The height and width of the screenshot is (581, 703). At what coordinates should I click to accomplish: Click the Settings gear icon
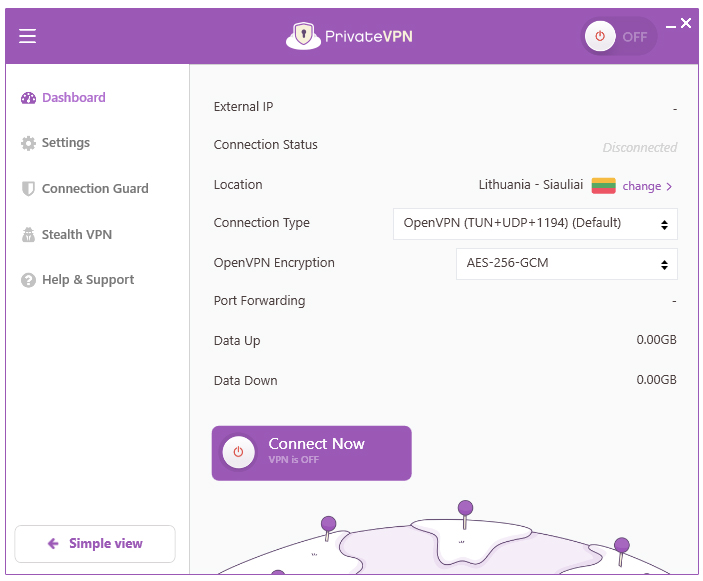(x=28, y=144)
